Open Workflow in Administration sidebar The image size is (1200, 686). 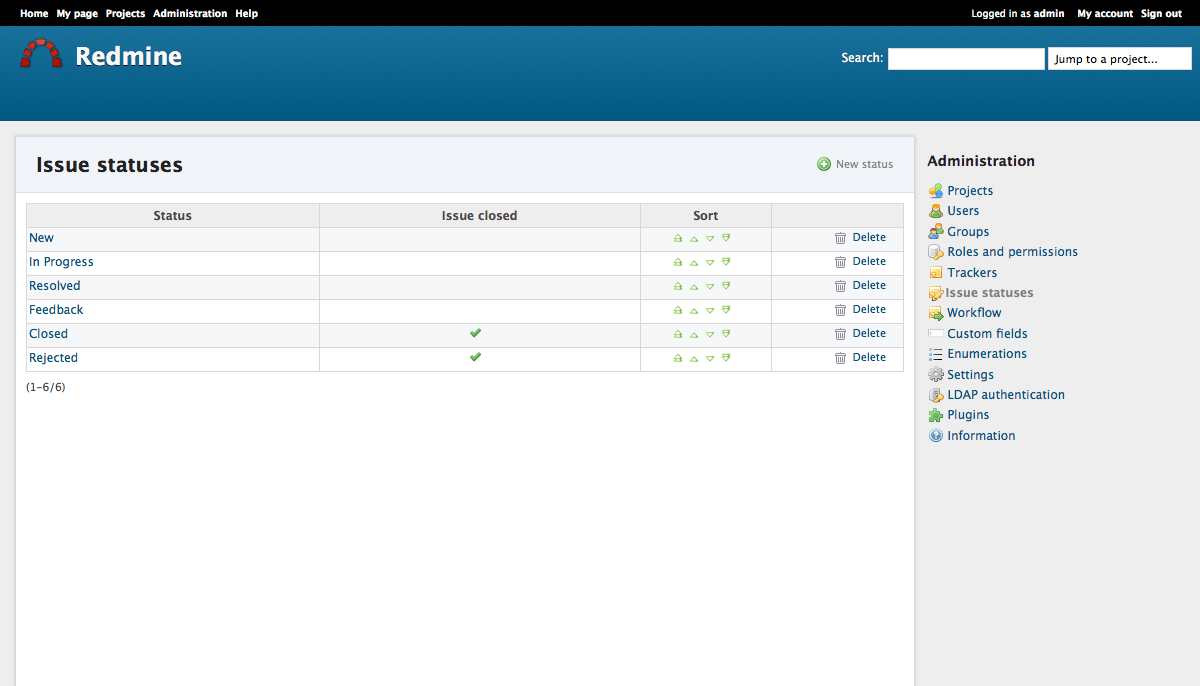click(x=974, y=313)
